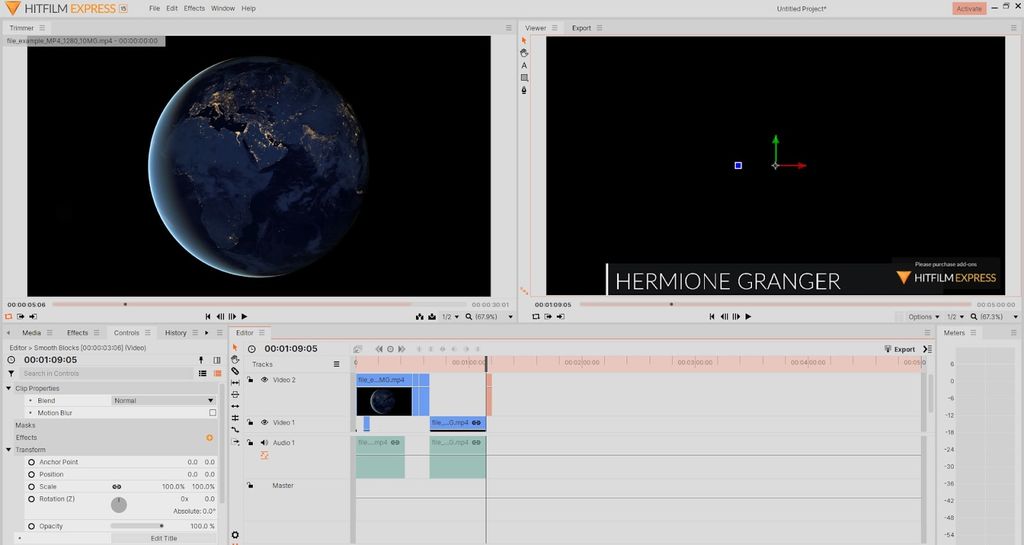The height and width of the screenshot is (545, 1024).
Task: Click the Activate button
Action: (969, 8)
